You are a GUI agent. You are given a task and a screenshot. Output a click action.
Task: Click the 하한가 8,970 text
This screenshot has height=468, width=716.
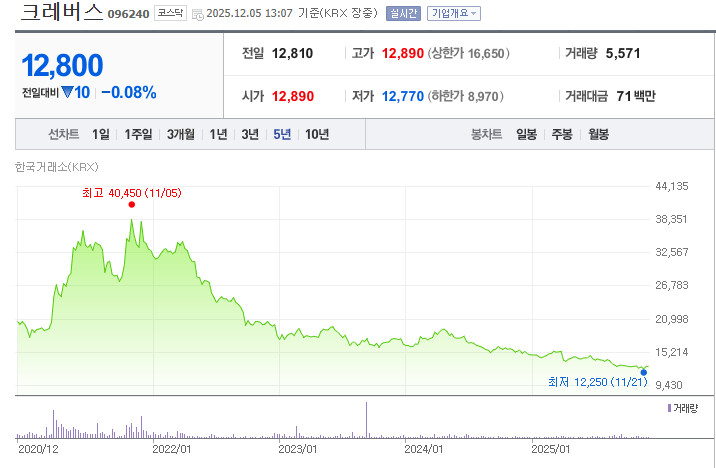(466, 96)
